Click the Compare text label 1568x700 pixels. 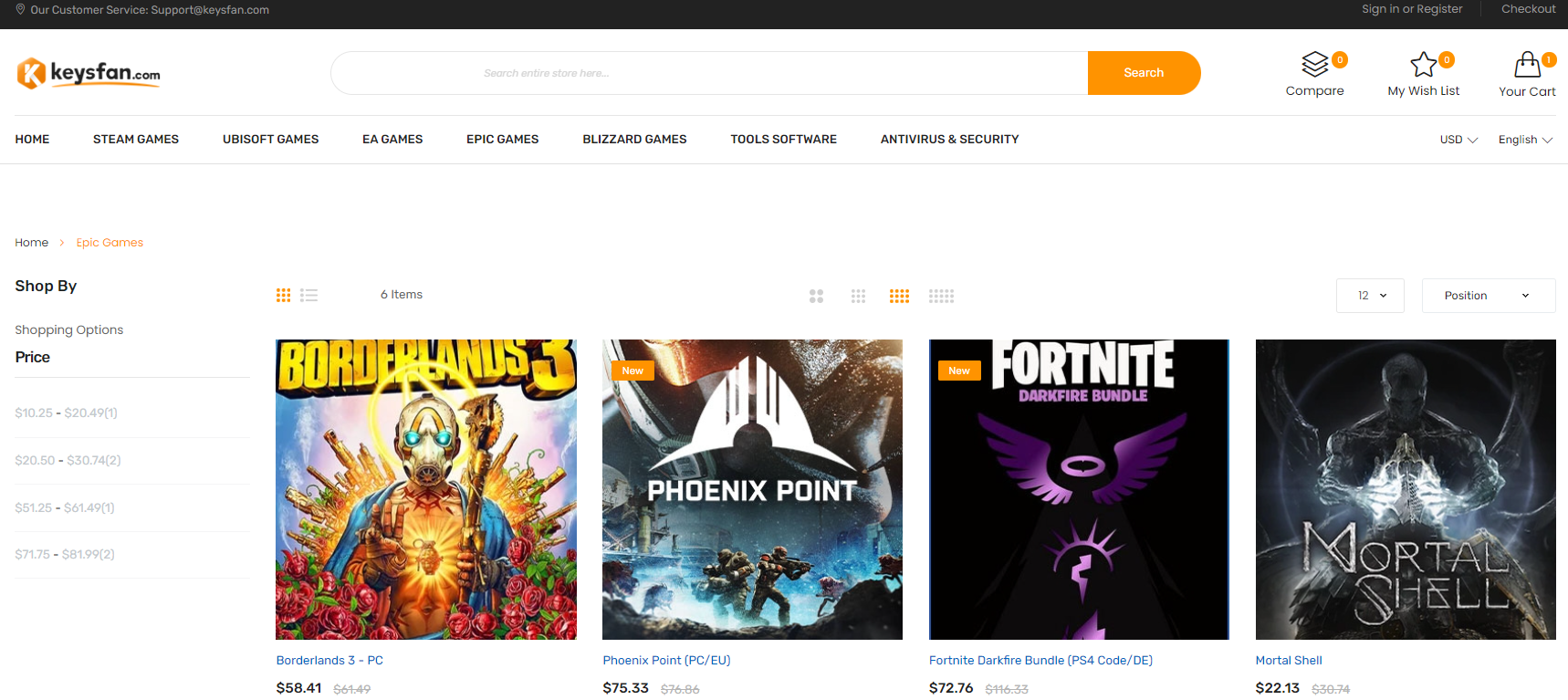click(x=1315, y=91)
